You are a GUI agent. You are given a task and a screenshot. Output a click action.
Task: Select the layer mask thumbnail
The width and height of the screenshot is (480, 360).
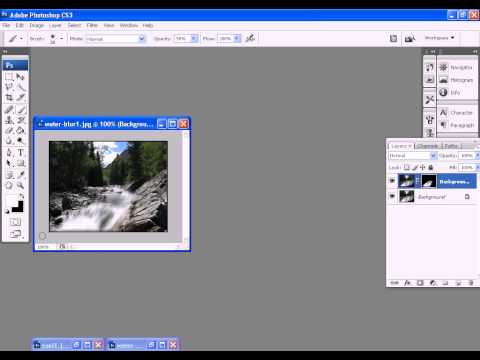(429, 181)
